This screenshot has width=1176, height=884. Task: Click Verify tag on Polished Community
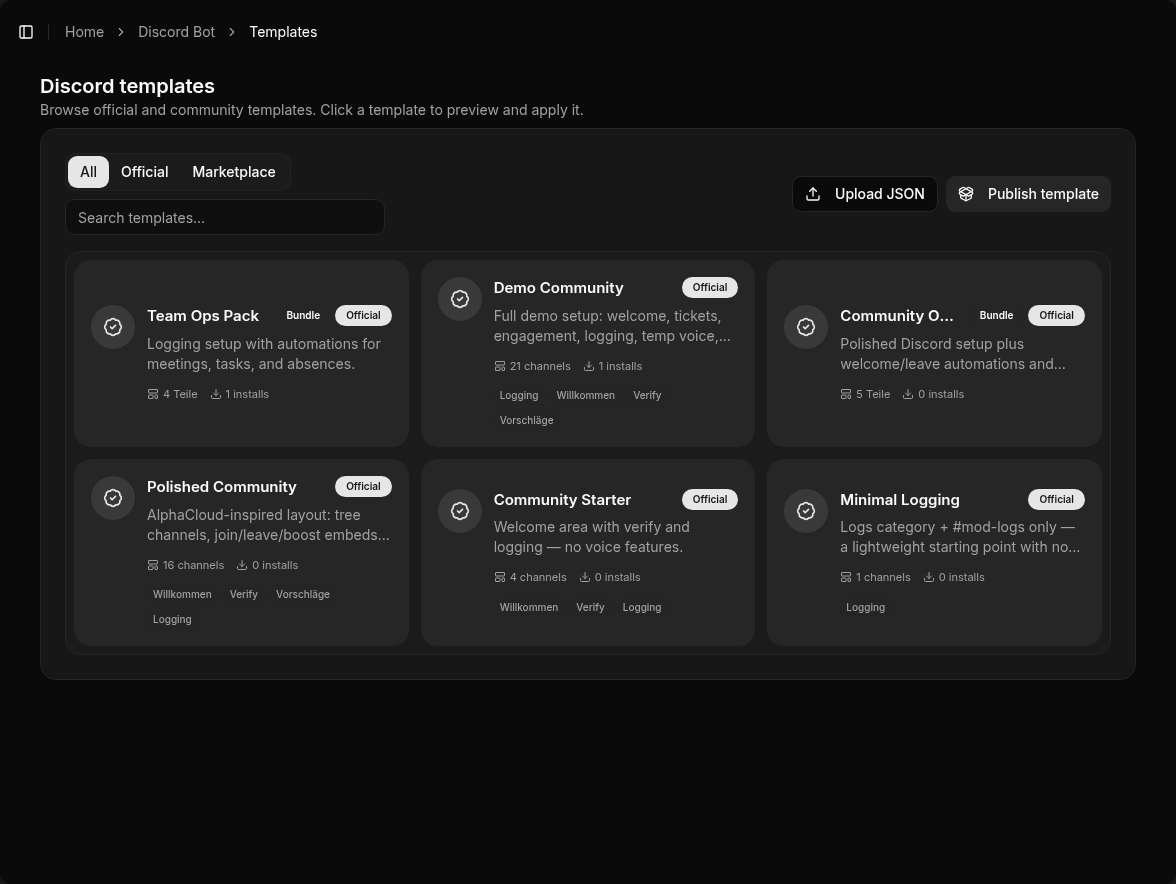244,595
